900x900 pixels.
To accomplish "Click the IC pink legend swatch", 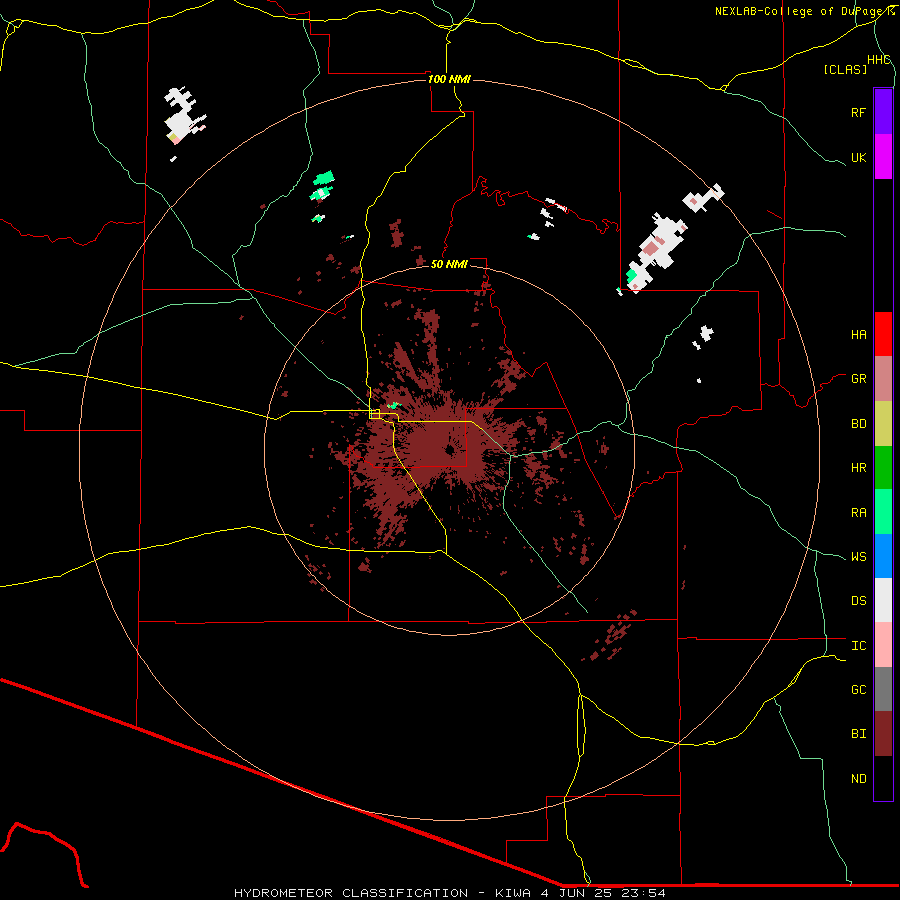I will [x=883, y=645].
